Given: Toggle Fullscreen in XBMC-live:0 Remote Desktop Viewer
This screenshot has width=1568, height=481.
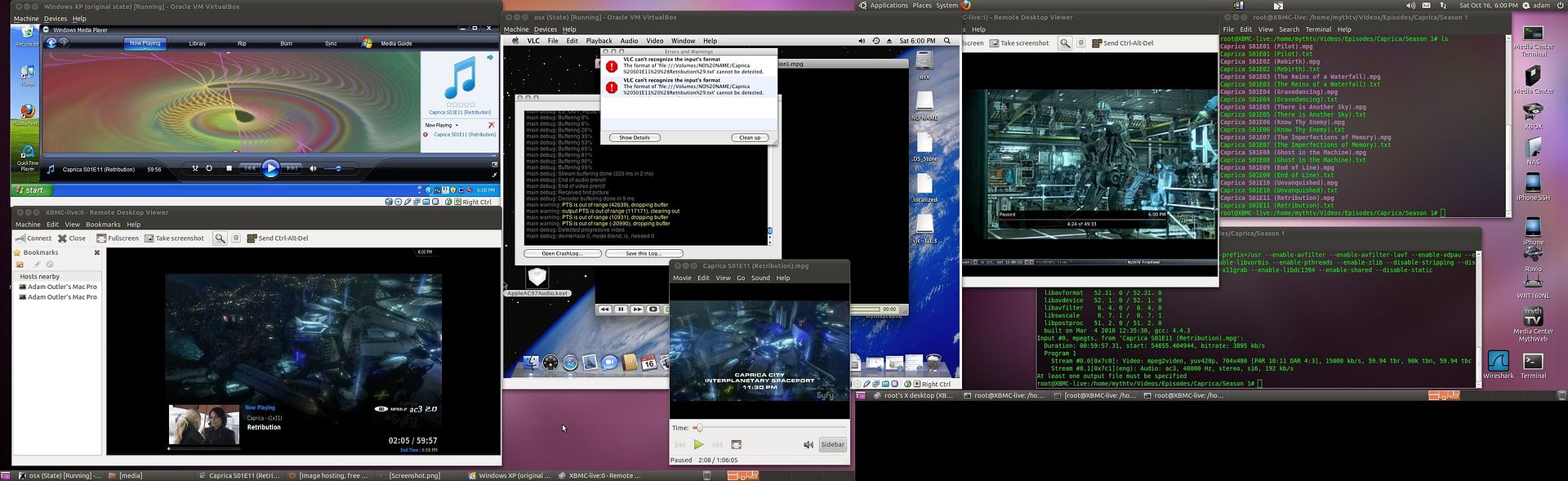Looking at the screenshot, I should [118, 238].
